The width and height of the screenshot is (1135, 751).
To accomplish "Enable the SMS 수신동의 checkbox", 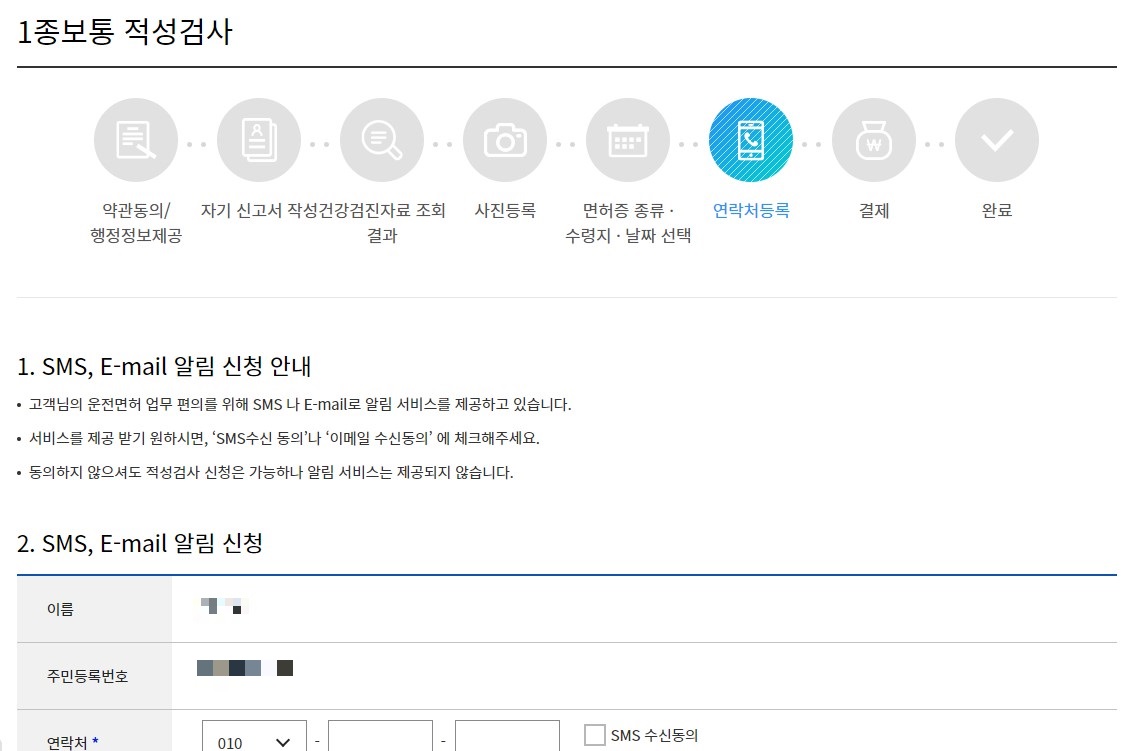I will 592,735.
